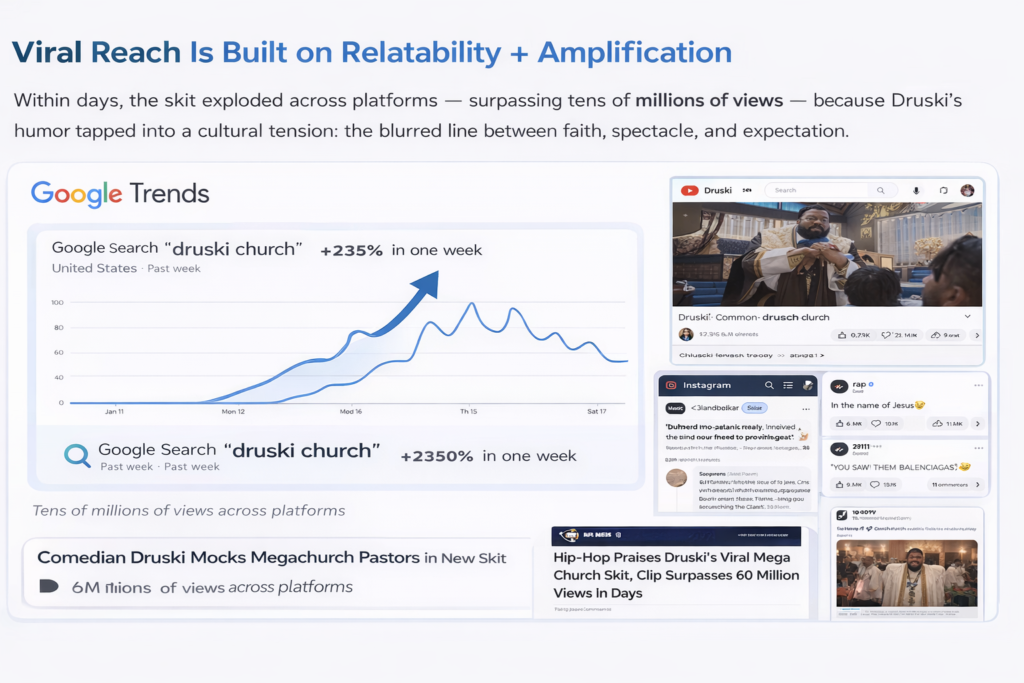Viewport: 1024px width, 683px height.
Task: Click the Thu 15 peak on the trends chart
Action: coord(470,304)
